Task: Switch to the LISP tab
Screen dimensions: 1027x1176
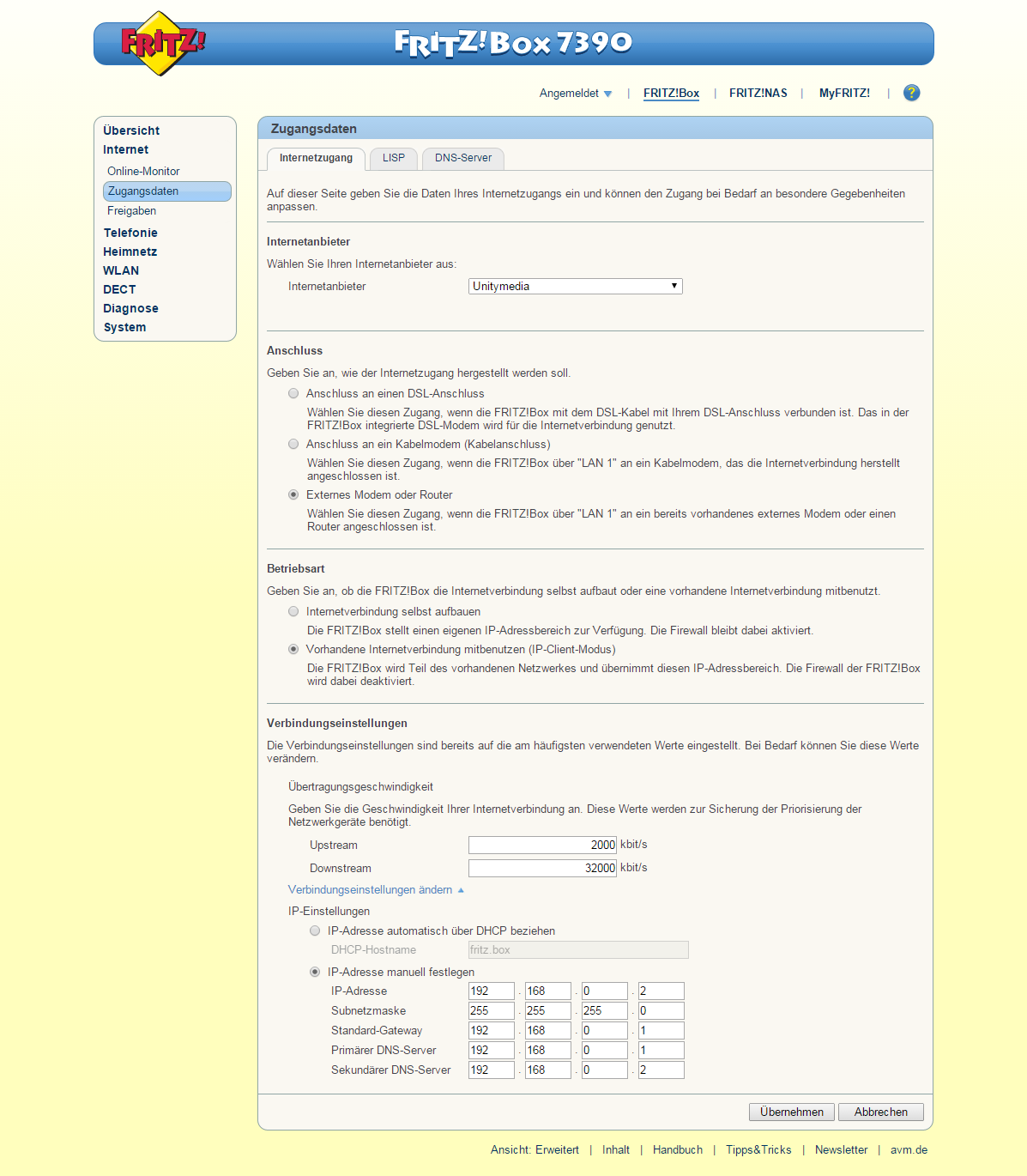Action: coord(394,159)
